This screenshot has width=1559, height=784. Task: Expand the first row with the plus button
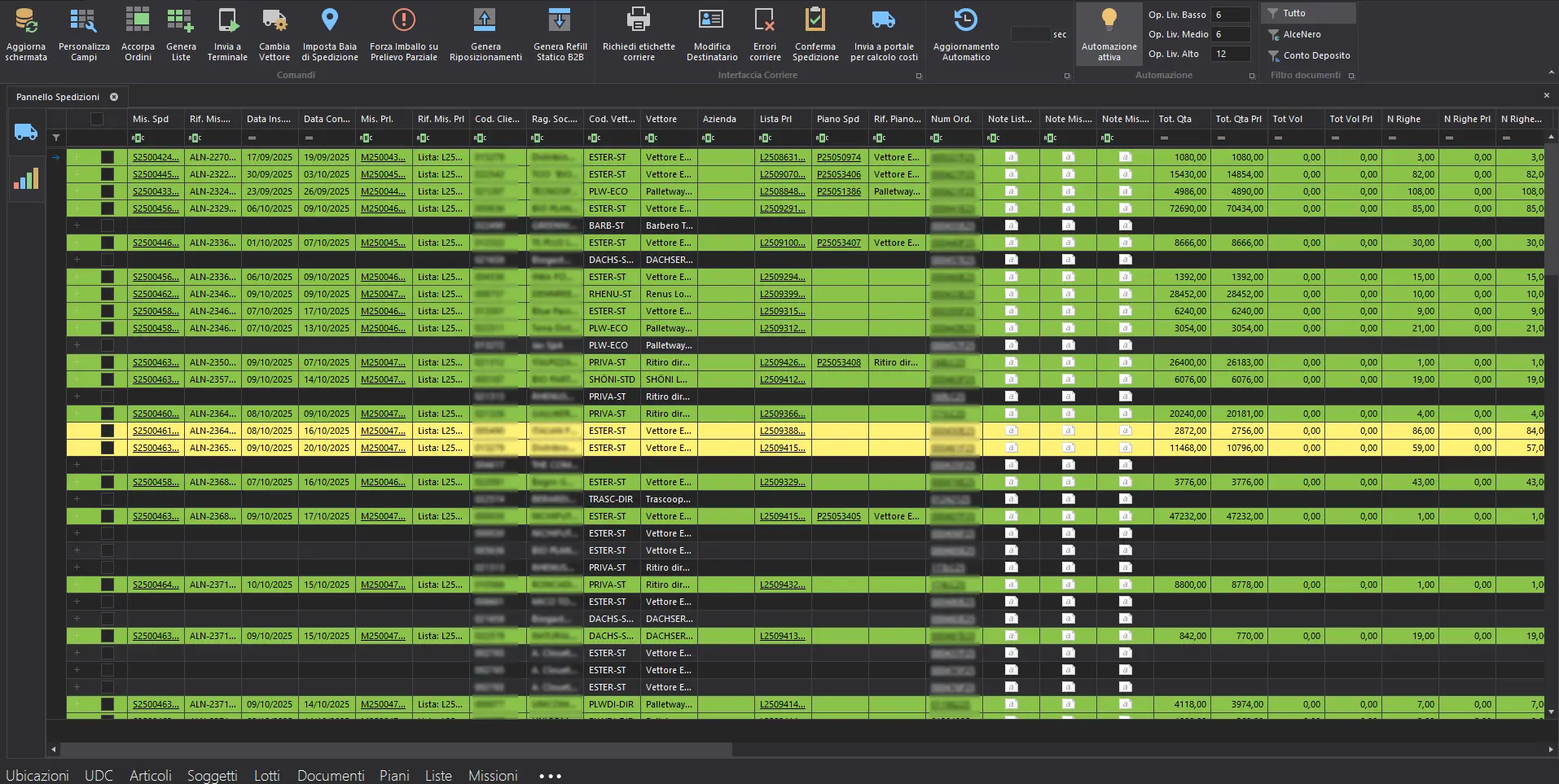coord(77,157)
